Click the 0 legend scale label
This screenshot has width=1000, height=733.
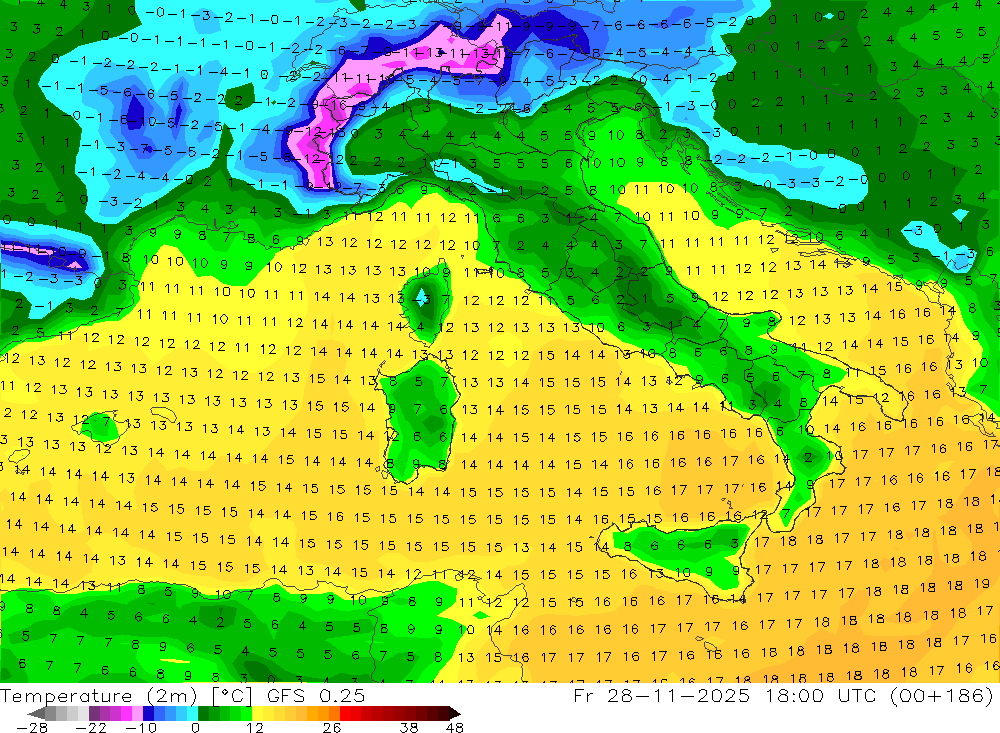point(195,727)
